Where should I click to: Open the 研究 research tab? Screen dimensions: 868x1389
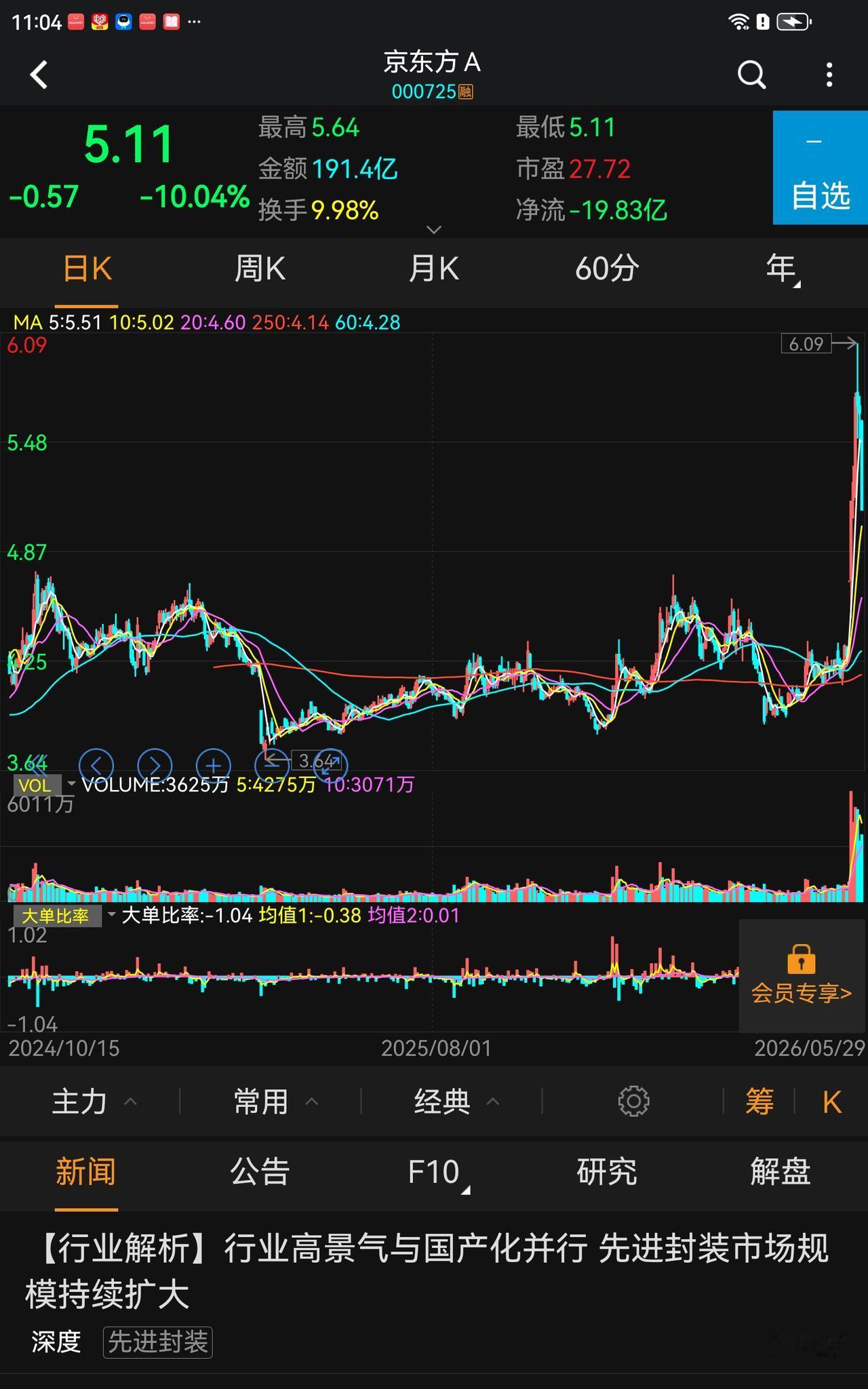[607, 1173]
